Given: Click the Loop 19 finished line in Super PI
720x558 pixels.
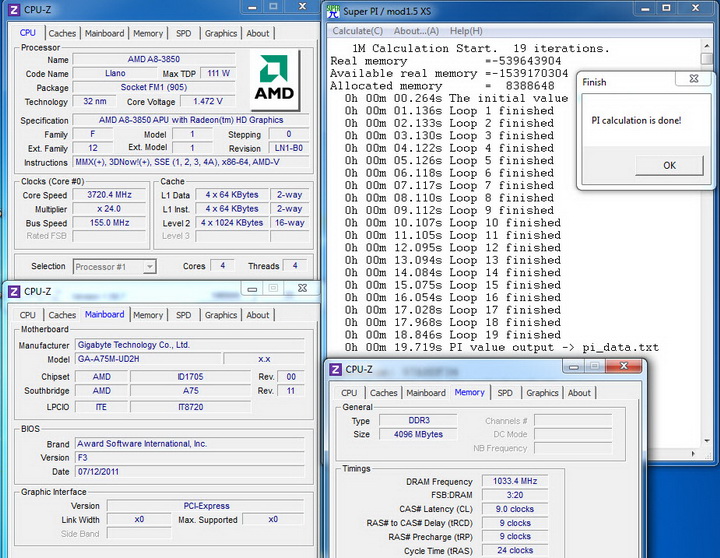Looking at the screenshot, I should (453, 335).
